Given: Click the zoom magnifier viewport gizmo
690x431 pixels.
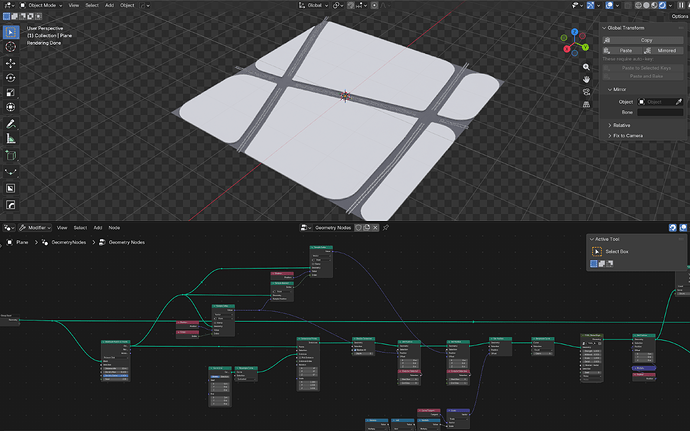Looking at the screenshot, I should click(x=586, y=67).
